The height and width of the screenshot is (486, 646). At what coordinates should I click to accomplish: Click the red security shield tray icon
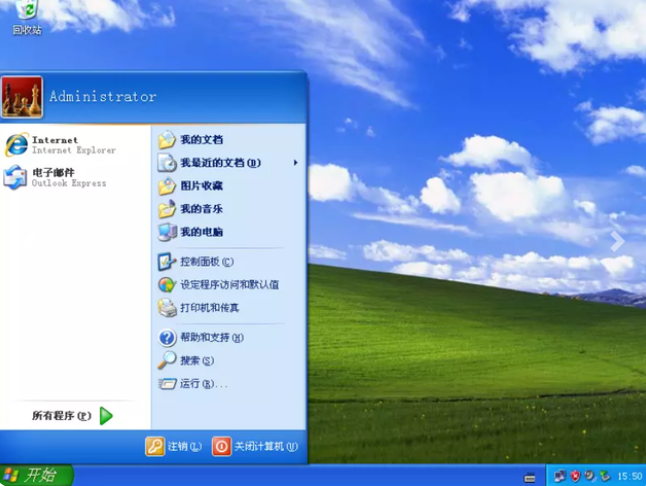click(x=576, y=476)
